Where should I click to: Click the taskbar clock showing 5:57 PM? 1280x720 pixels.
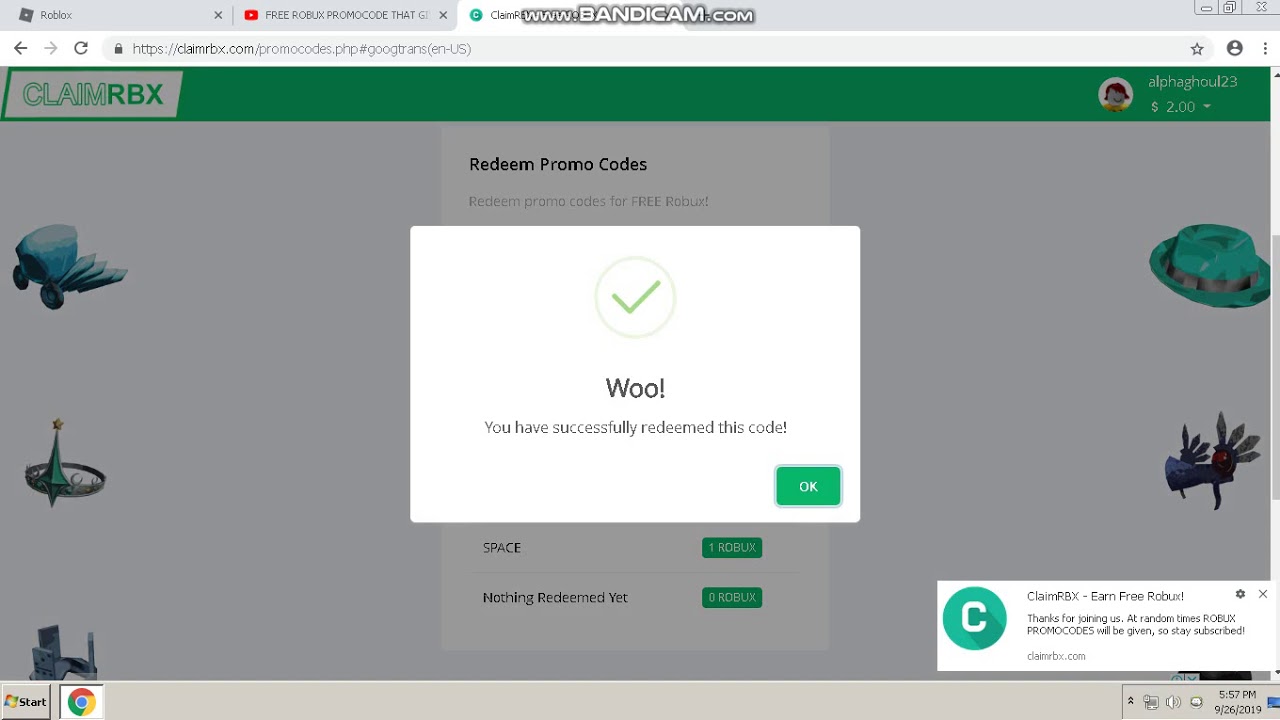click(1237, 702)
